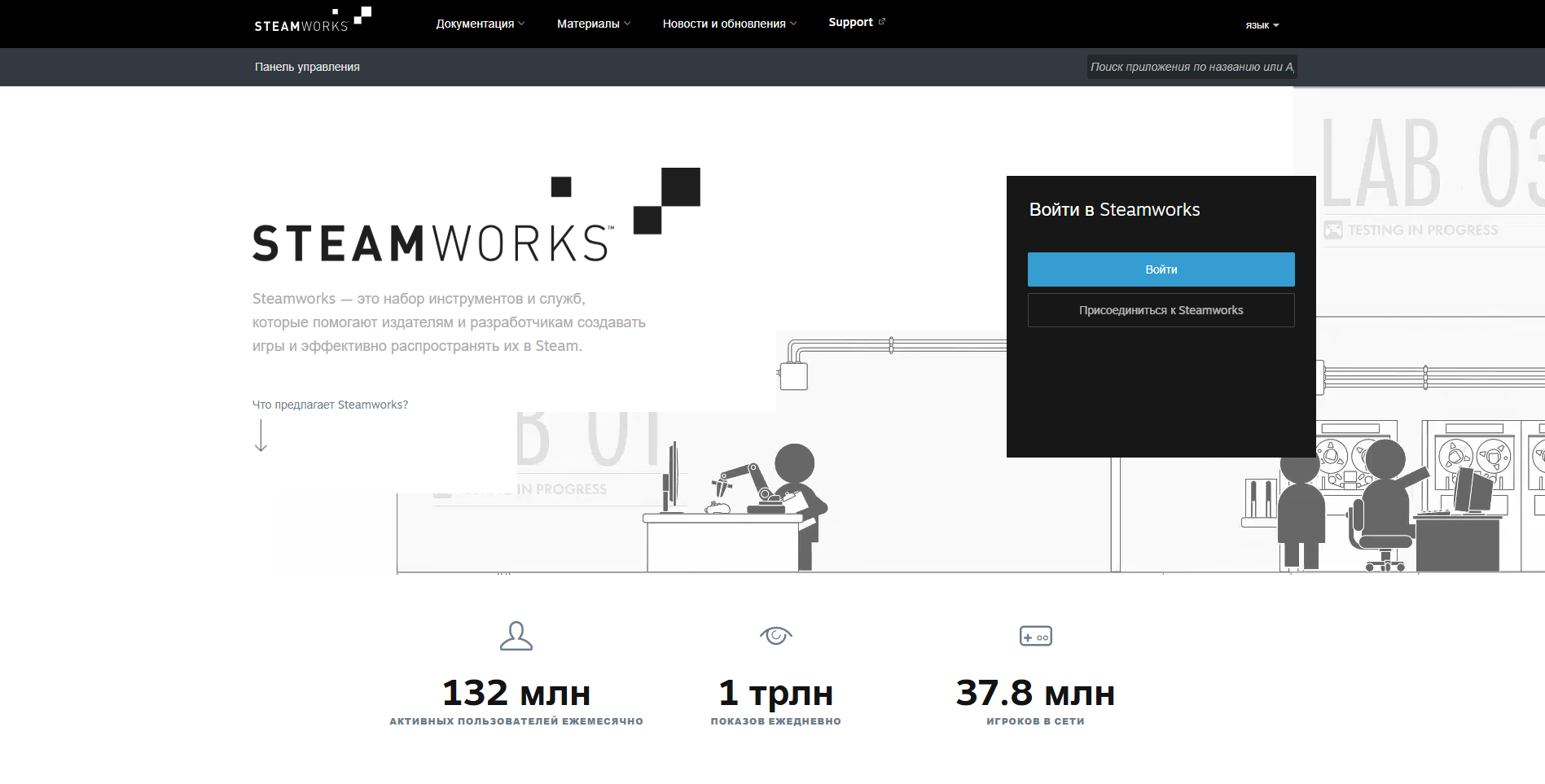The image size is (1545, 784).
Task: Click the 1 трлн statistic text
Action: (776, 694)
